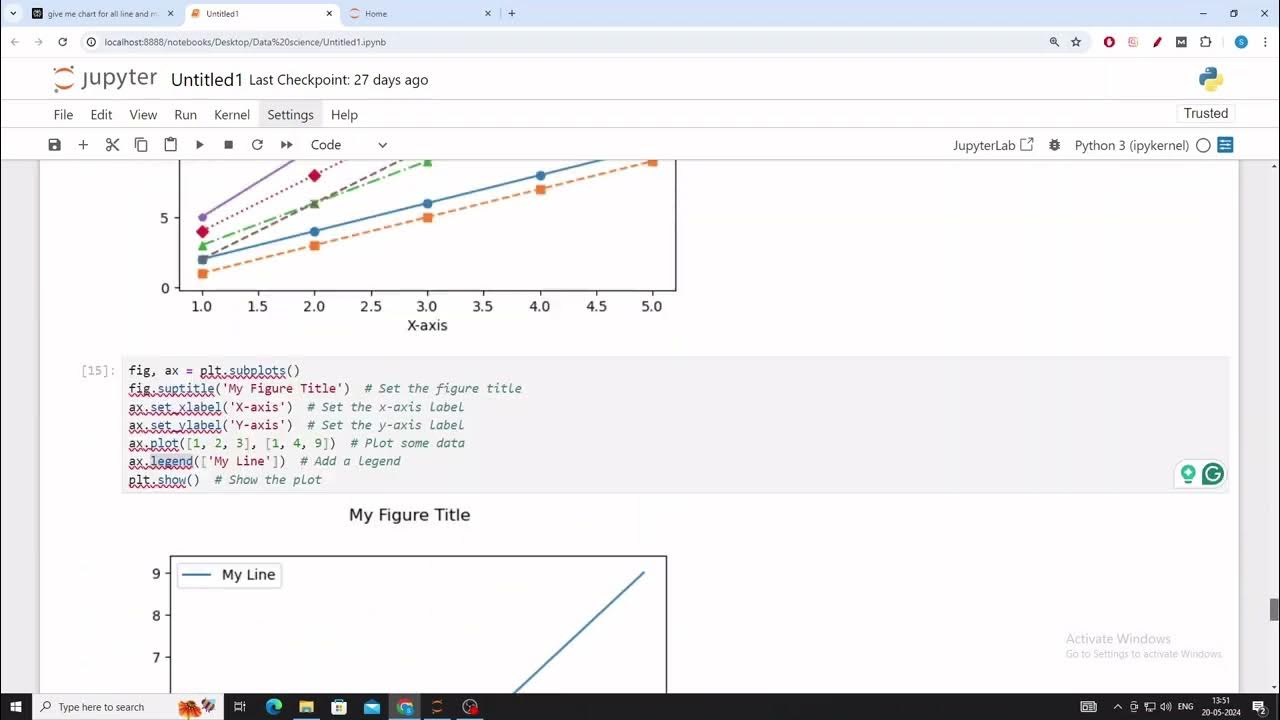Image resolution: width=1280 pixels, height=720 pixels.
Task: Click the Grammarly green G icon
Action: (1213, 474)
